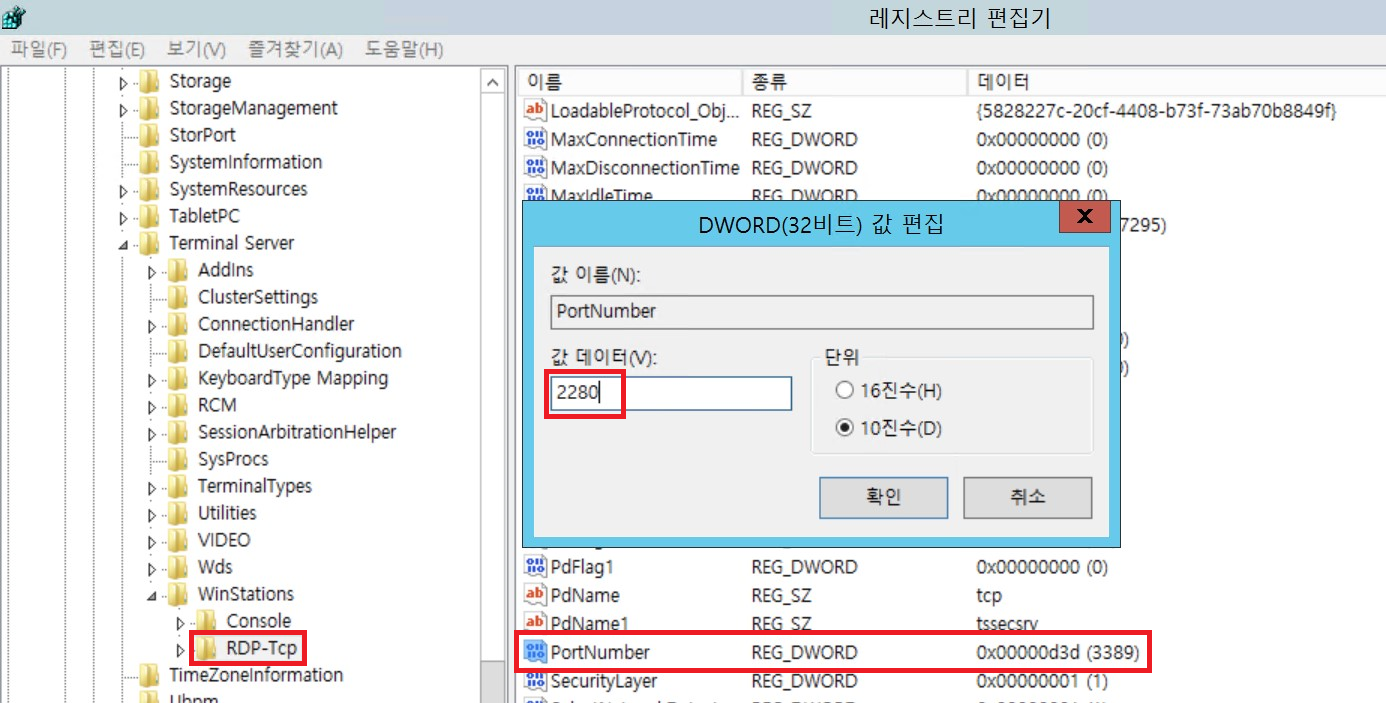Click the RDP-Tcp folder icon

(x=207, y=648)
